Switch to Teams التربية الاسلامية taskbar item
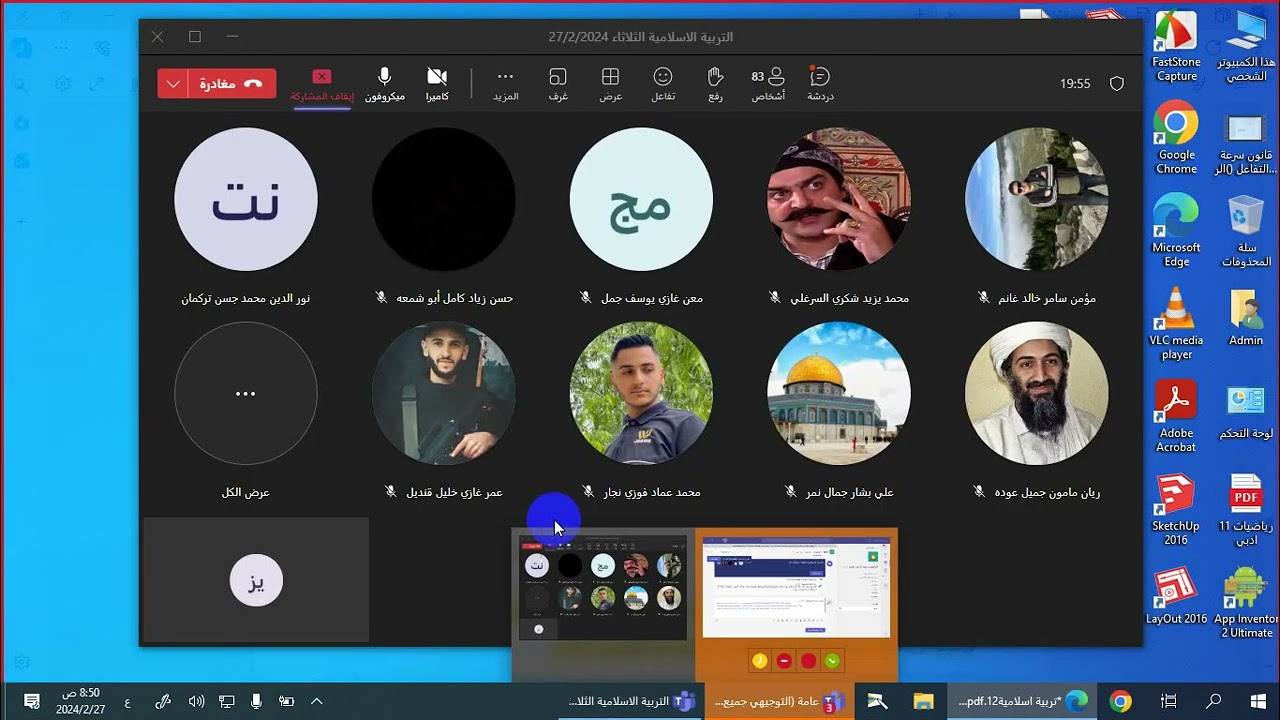Viewport: 1280px width, 720px height. (631, 701)
